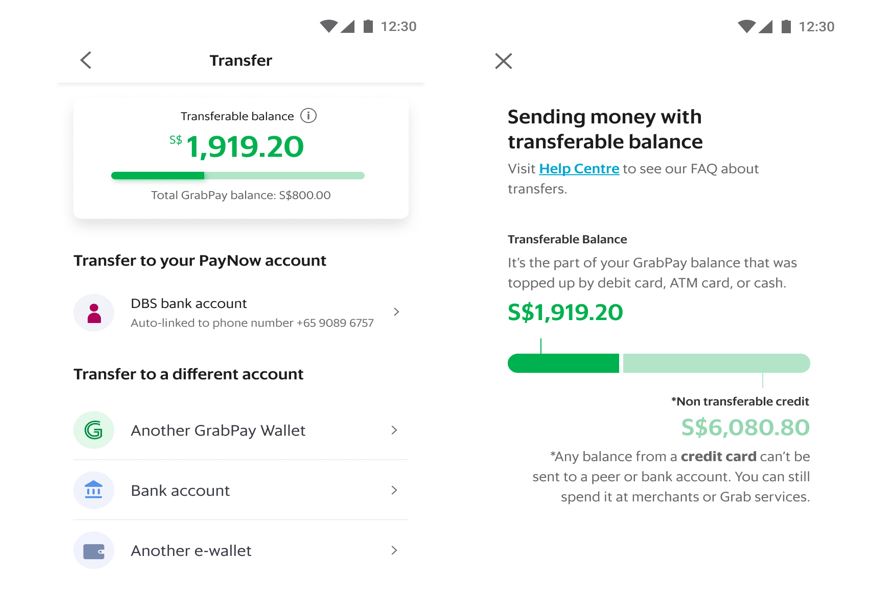Open the Help Centre link
The height and width of the screenshot is (607, 870).
point(579,169)
